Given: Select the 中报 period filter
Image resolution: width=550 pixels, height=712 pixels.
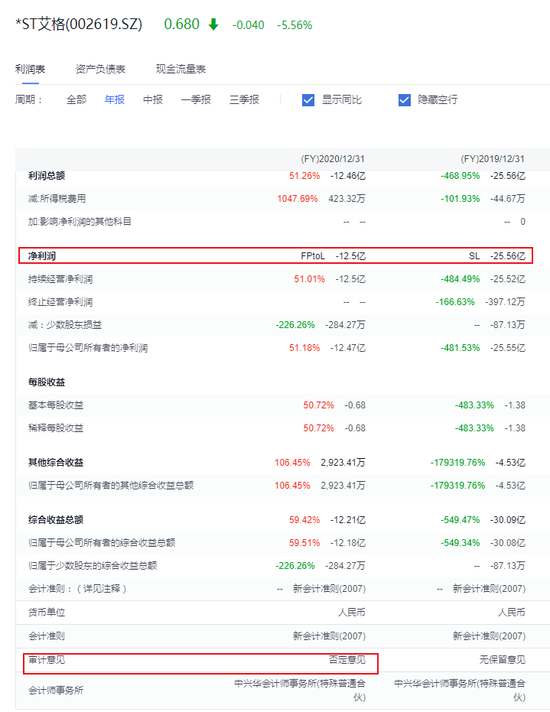Looking at the screenshot, I should pyautogui.click(x=153, y=99).
